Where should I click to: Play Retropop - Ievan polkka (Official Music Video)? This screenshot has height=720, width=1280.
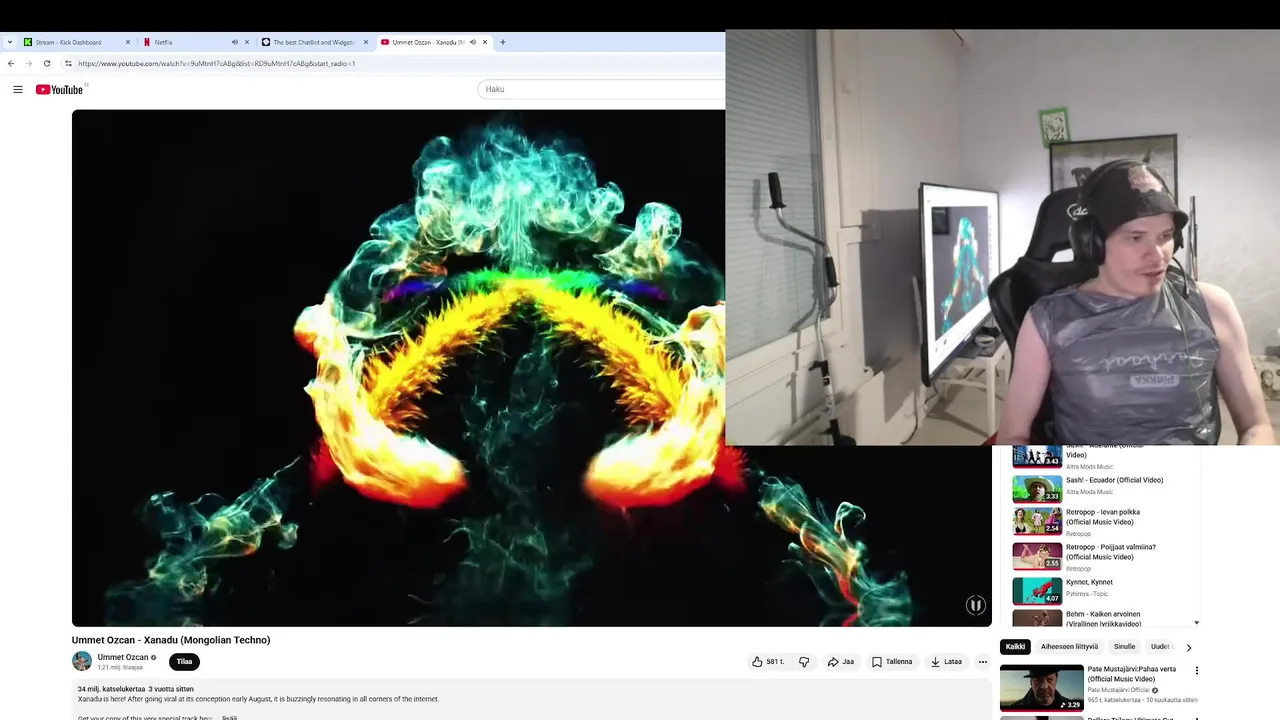tap(1102, 517)
